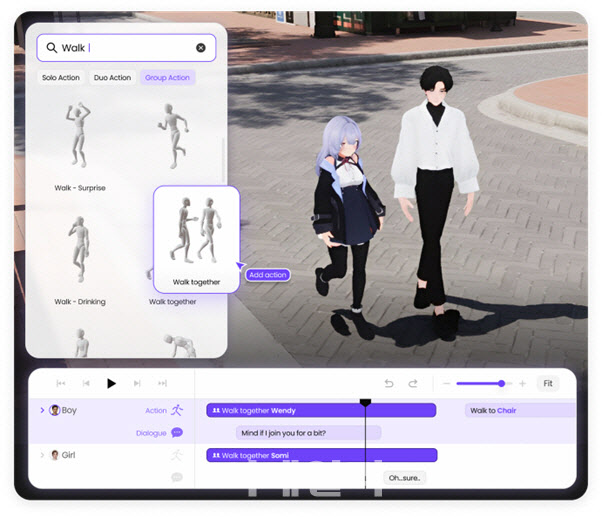Click the Add action button
The width and height of the screenshot is (602, 517).
pos(268,275)
